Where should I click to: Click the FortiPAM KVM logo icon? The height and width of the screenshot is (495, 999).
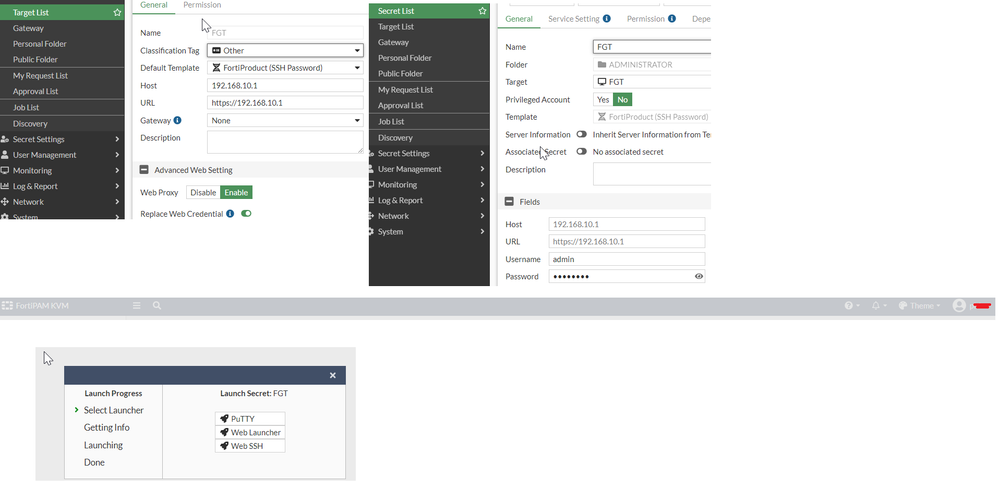click(7, 306)
